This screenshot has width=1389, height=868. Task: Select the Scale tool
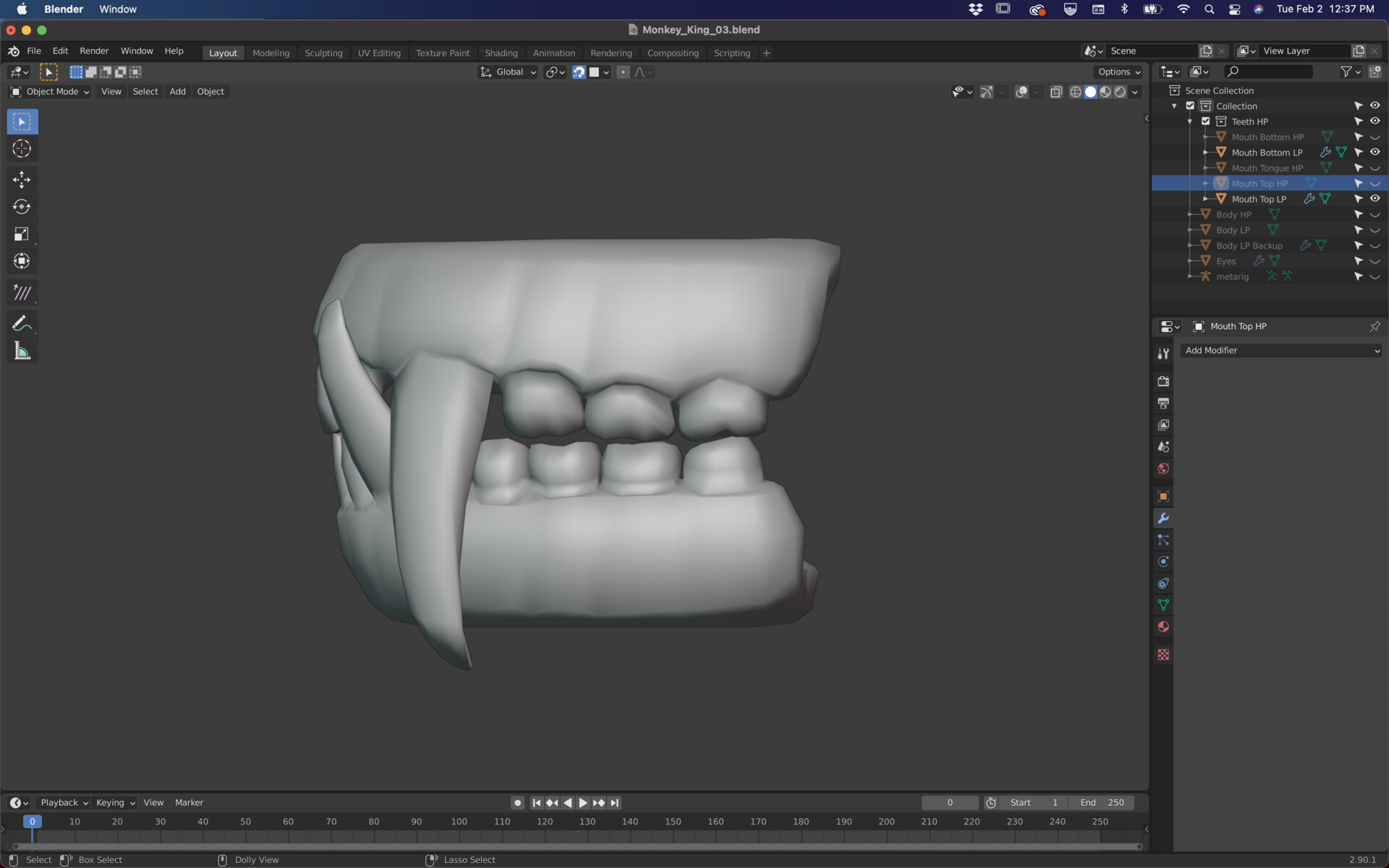click(x=22, y=234)
